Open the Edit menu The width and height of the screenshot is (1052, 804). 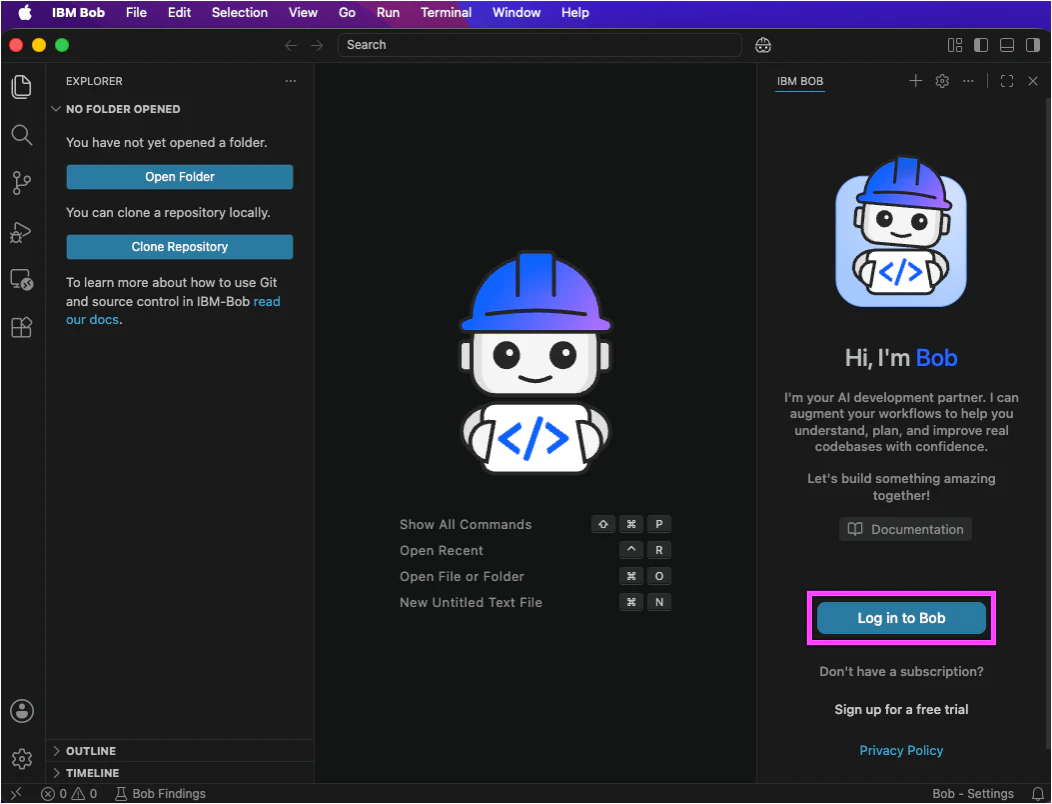pyautogui.click(x=179, y=12)
